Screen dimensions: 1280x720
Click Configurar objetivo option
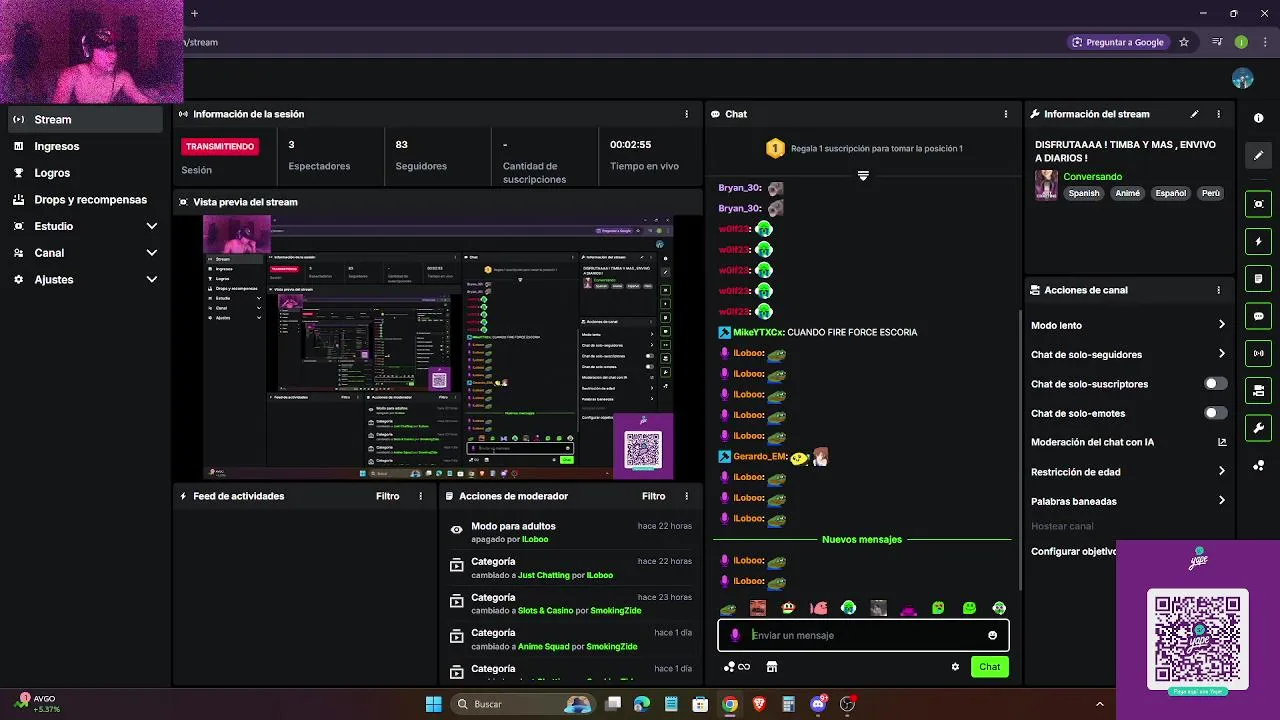pyautogui.click(x=1074, y=552)
